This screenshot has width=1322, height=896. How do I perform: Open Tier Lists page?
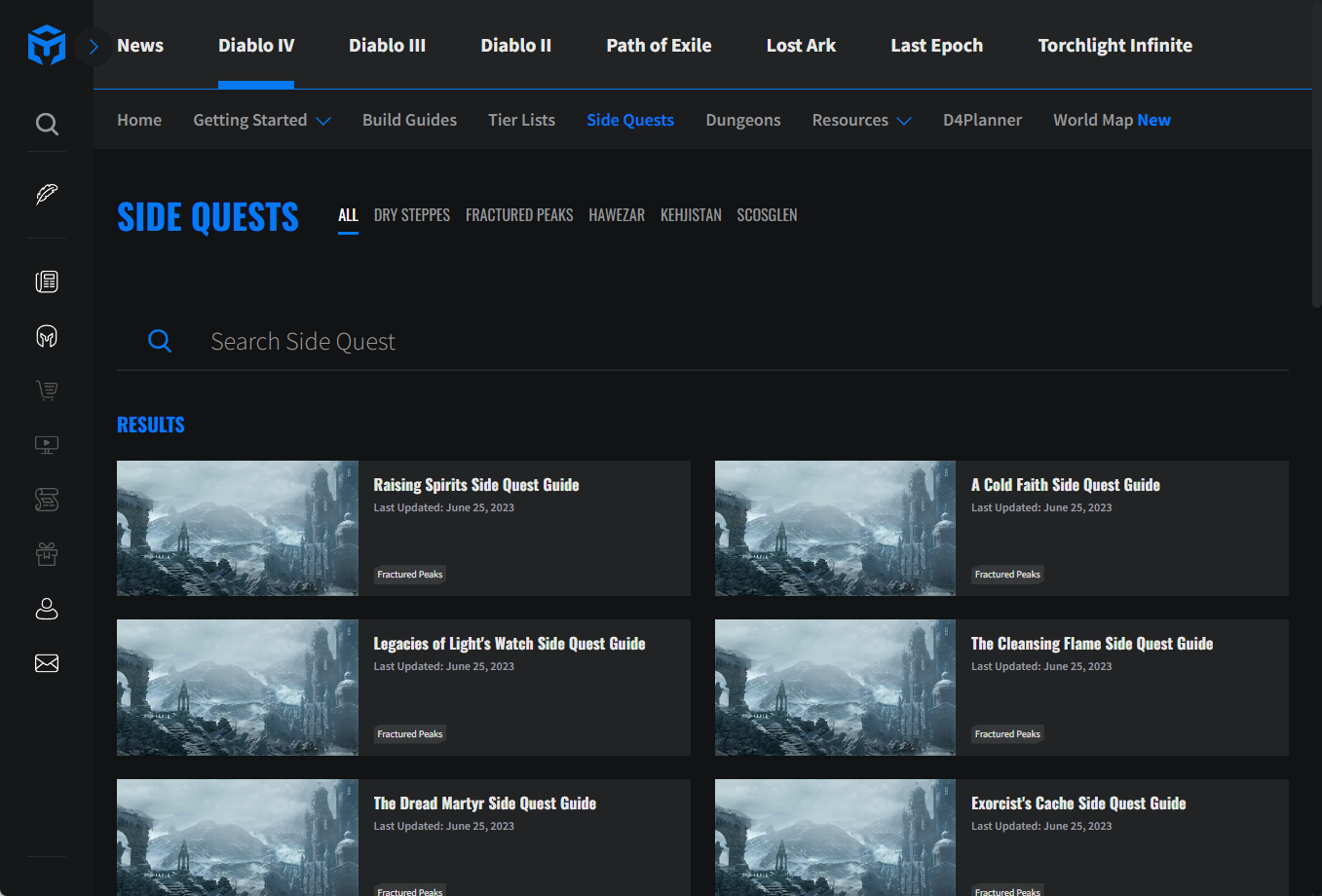coord(521,120)
